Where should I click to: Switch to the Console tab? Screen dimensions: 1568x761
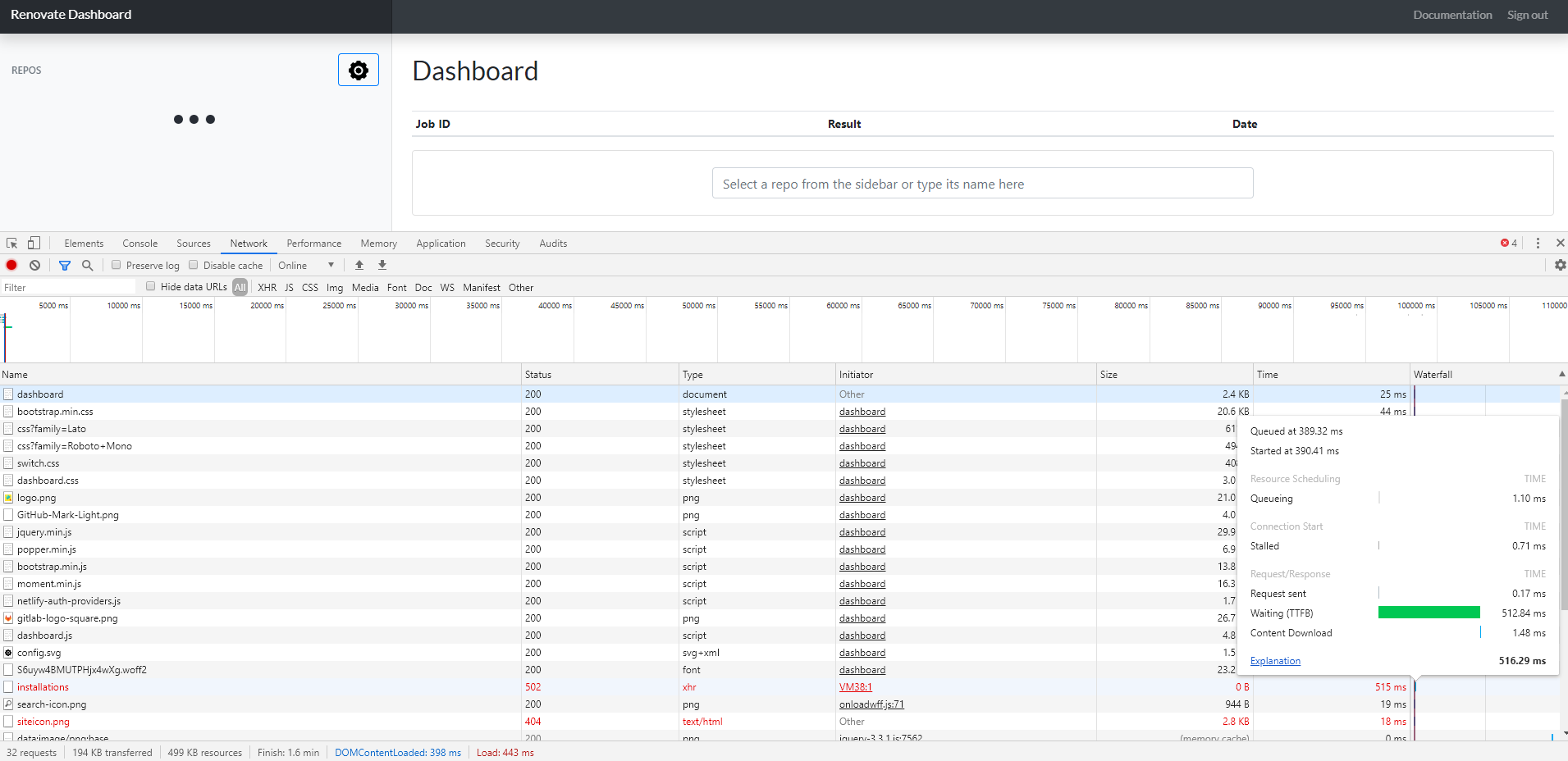[139, 243]
